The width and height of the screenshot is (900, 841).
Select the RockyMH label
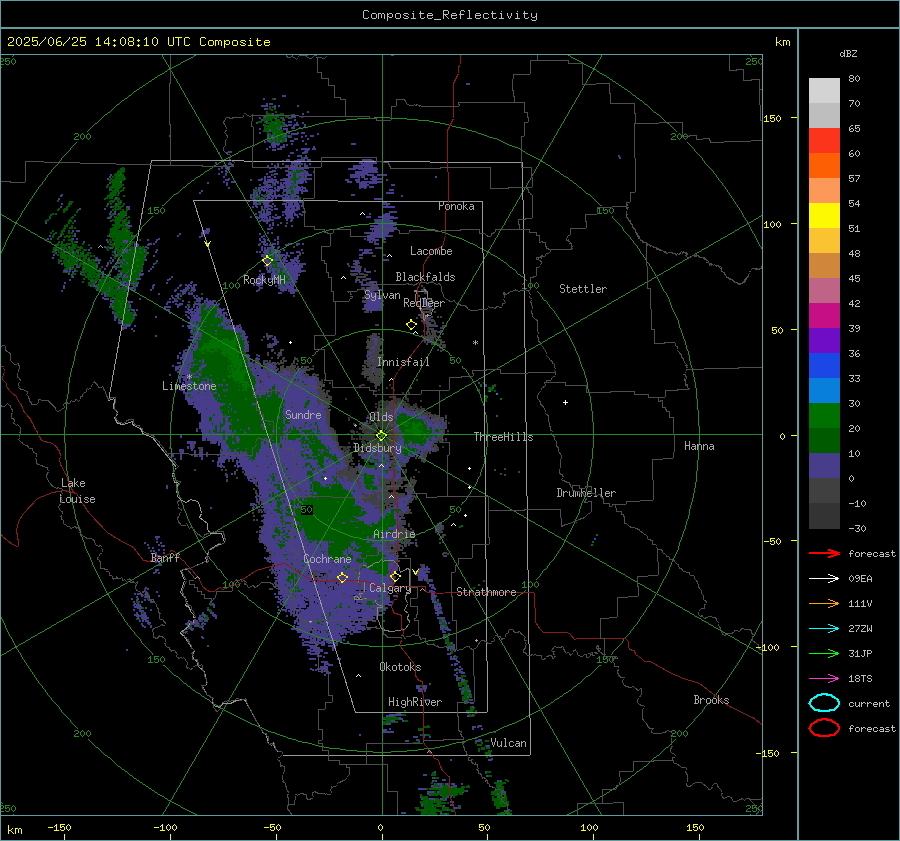tap(264, 280)
